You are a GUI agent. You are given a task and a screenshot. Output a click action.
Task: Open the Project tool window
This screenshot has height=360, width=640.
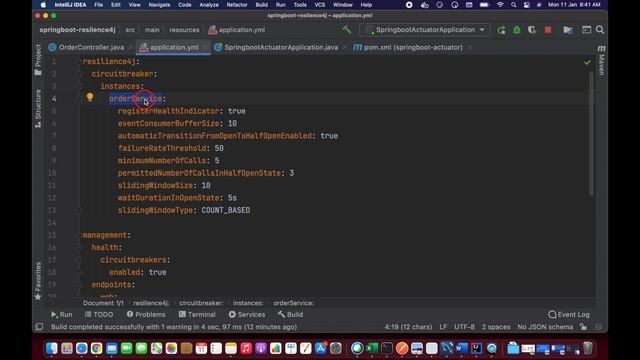click(38, 60)
